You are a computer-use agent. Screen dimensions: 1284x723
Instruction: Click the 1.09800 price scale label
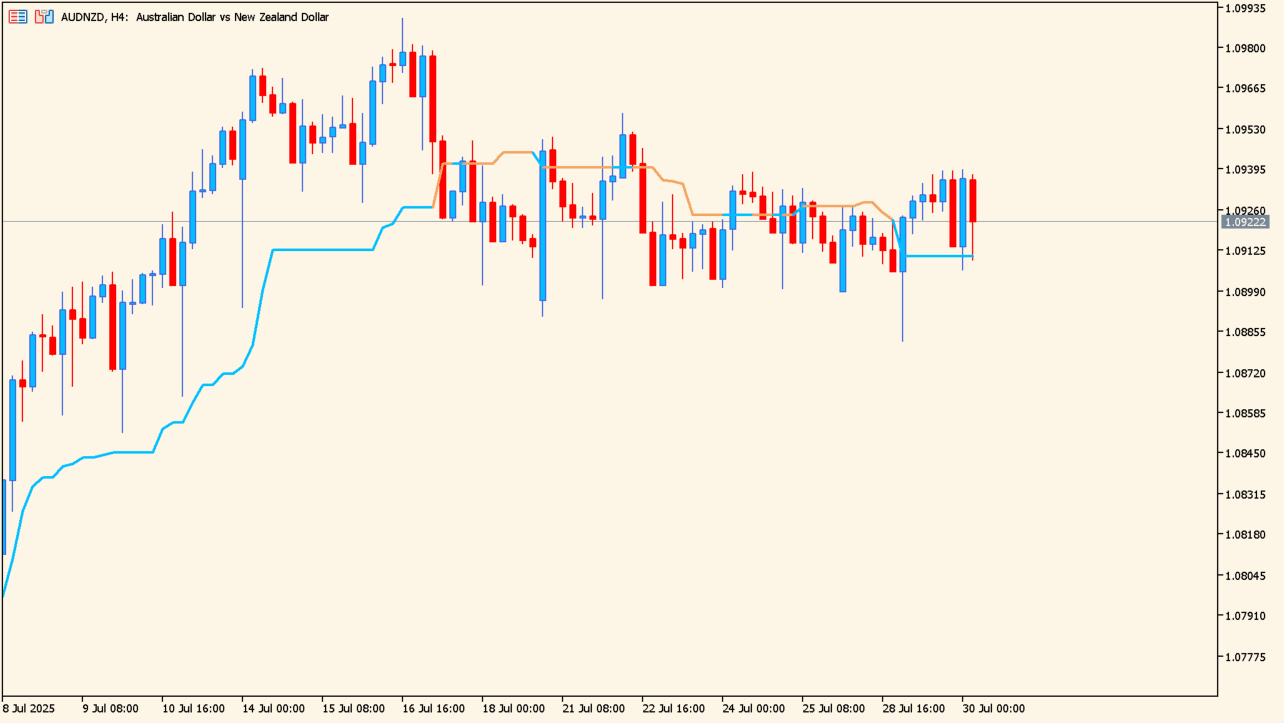click(1246, 48)
